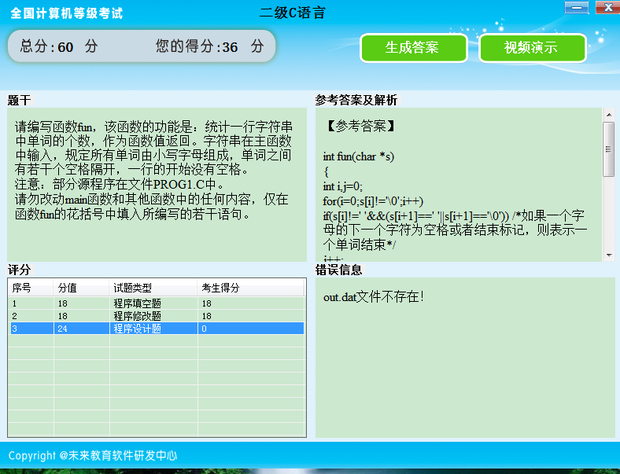The height and width of the screenshot is (474, 620).
Task: Click the 分值 column header
Action: click(x=81, y=288)
